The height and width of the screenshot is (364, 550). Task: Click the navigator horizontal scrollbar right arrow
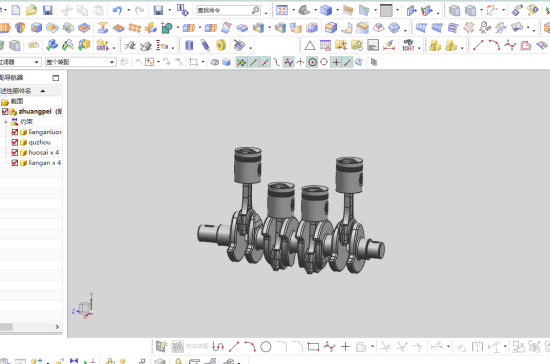point(57,327)
